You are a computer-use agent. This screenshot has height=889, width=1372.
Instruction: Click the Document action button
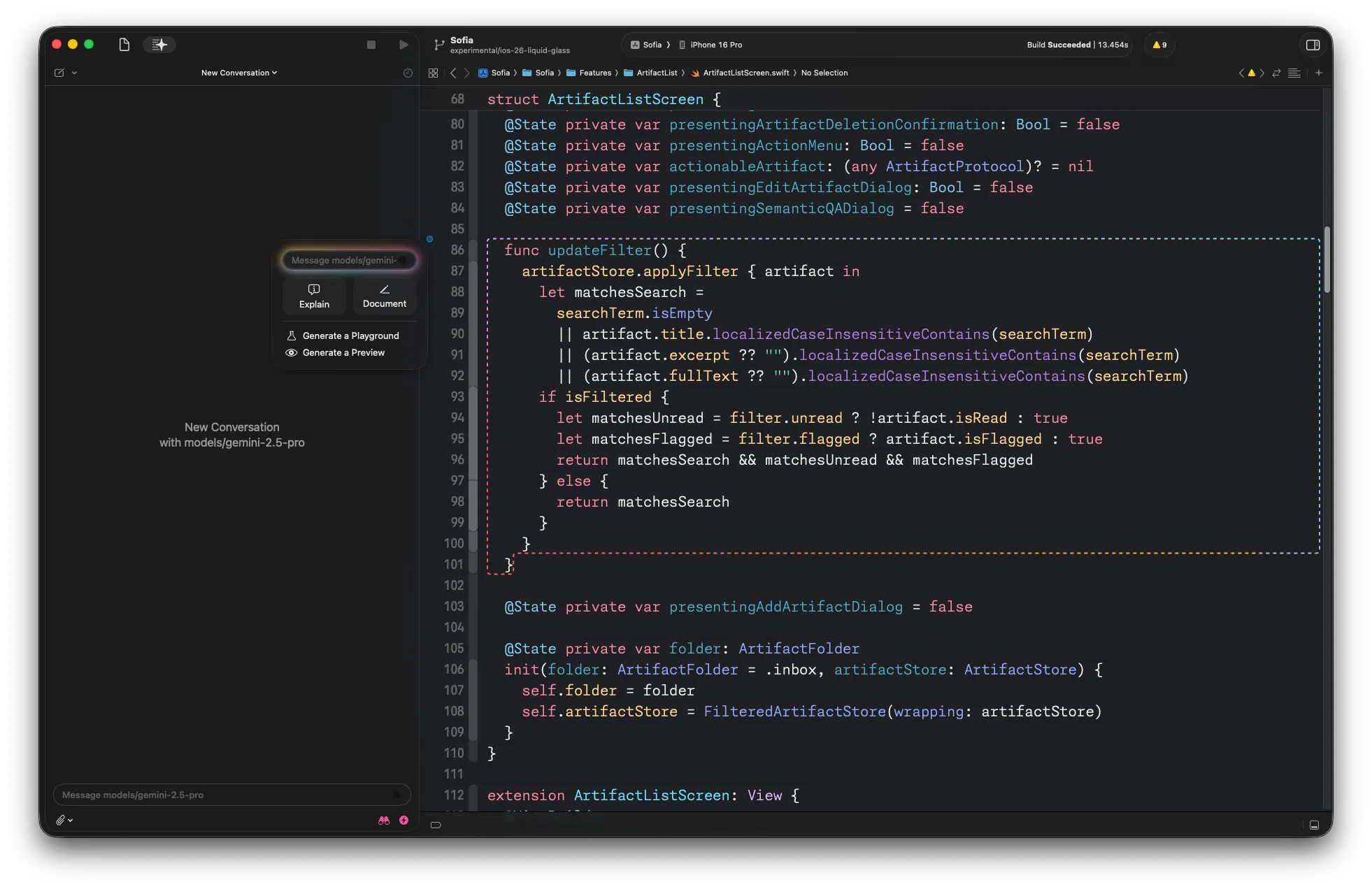[x=384, y=296]
